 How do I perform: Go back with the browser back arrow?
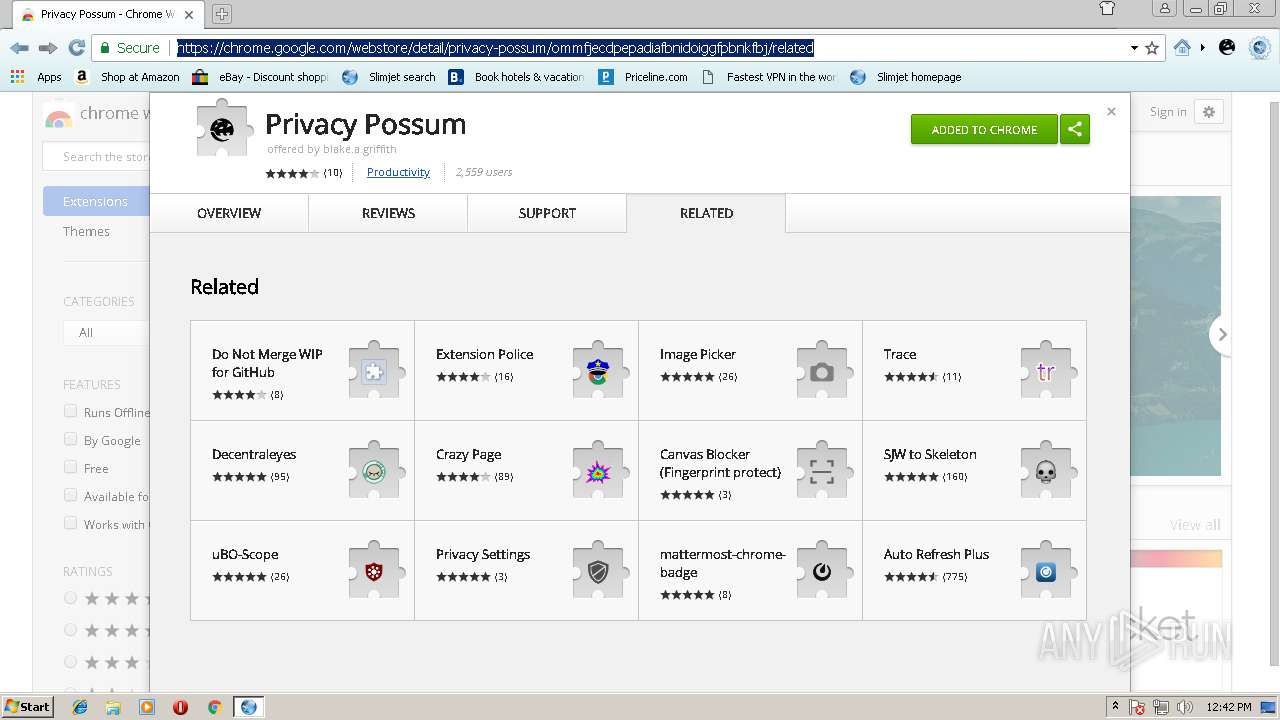click(19, 48)
